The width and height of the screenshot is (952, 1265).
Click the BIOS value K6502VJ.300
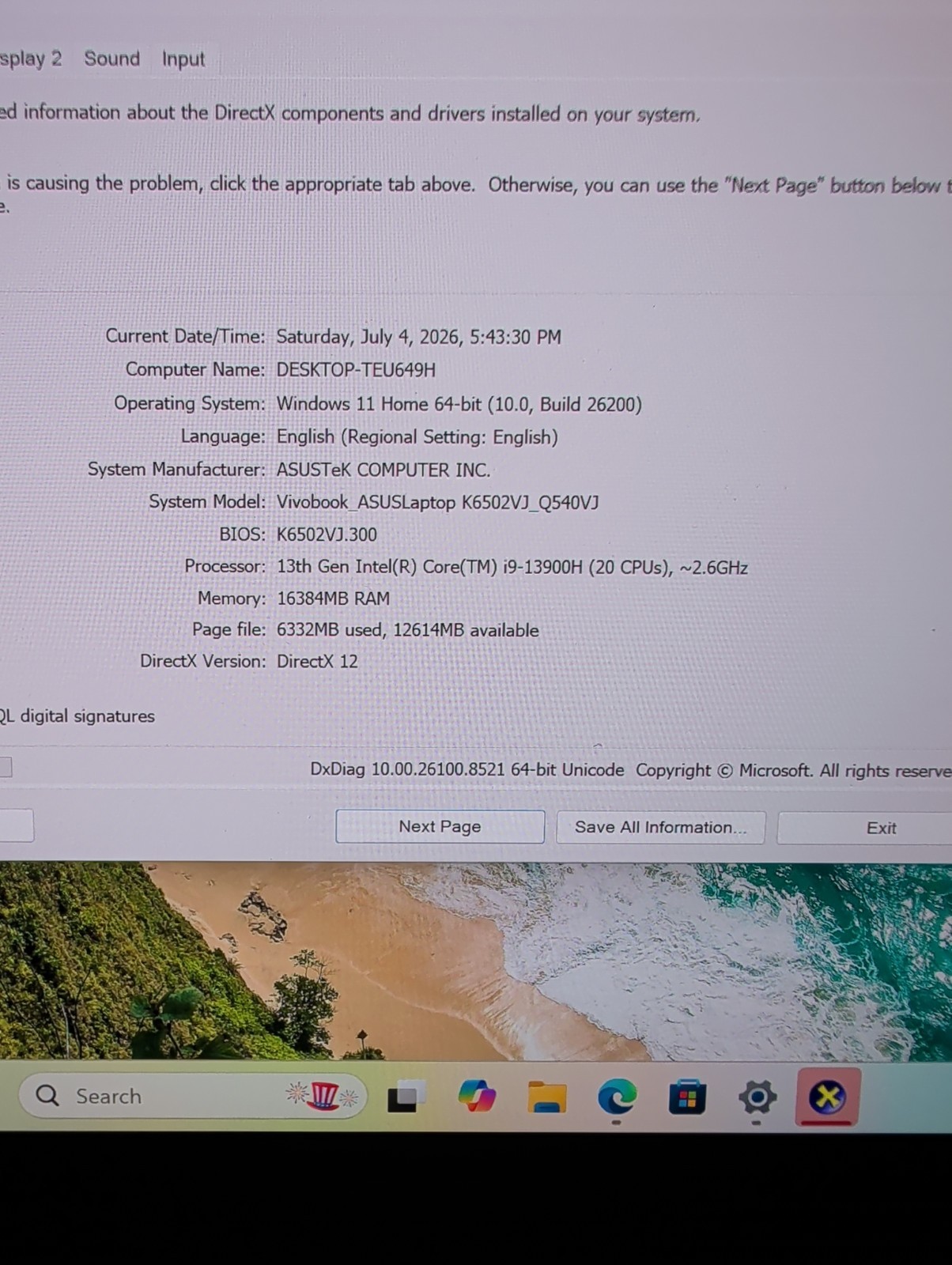click(327, 534)
